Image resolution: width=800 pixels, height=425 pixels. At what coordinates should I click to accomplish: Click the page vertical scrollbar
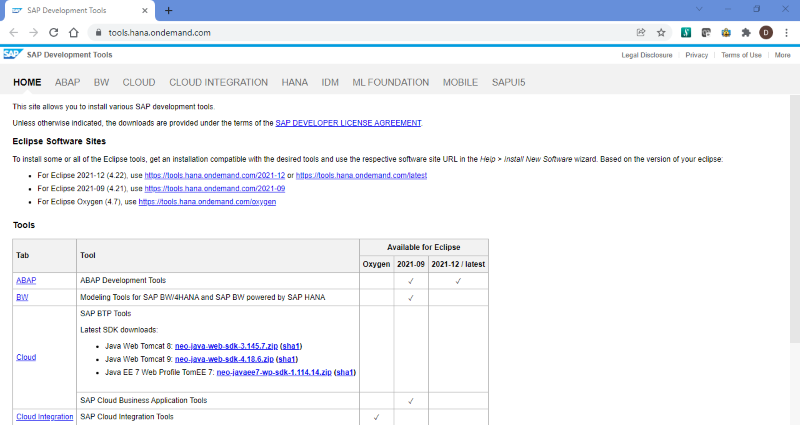(x=794, y=219)
